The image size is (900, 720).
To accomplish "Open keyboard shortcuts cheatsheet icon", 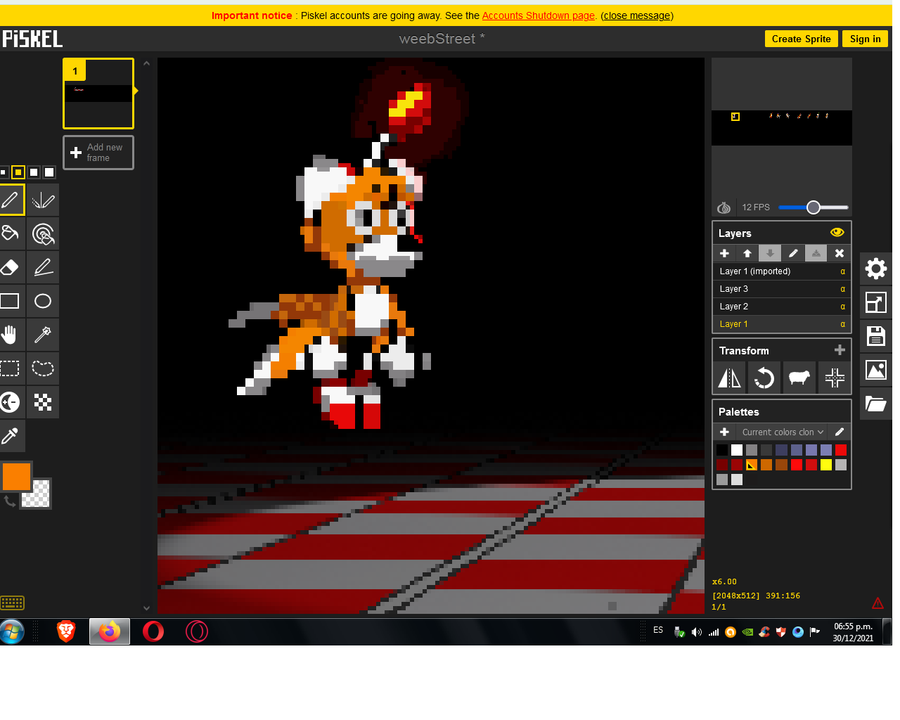I will point(12,602).
